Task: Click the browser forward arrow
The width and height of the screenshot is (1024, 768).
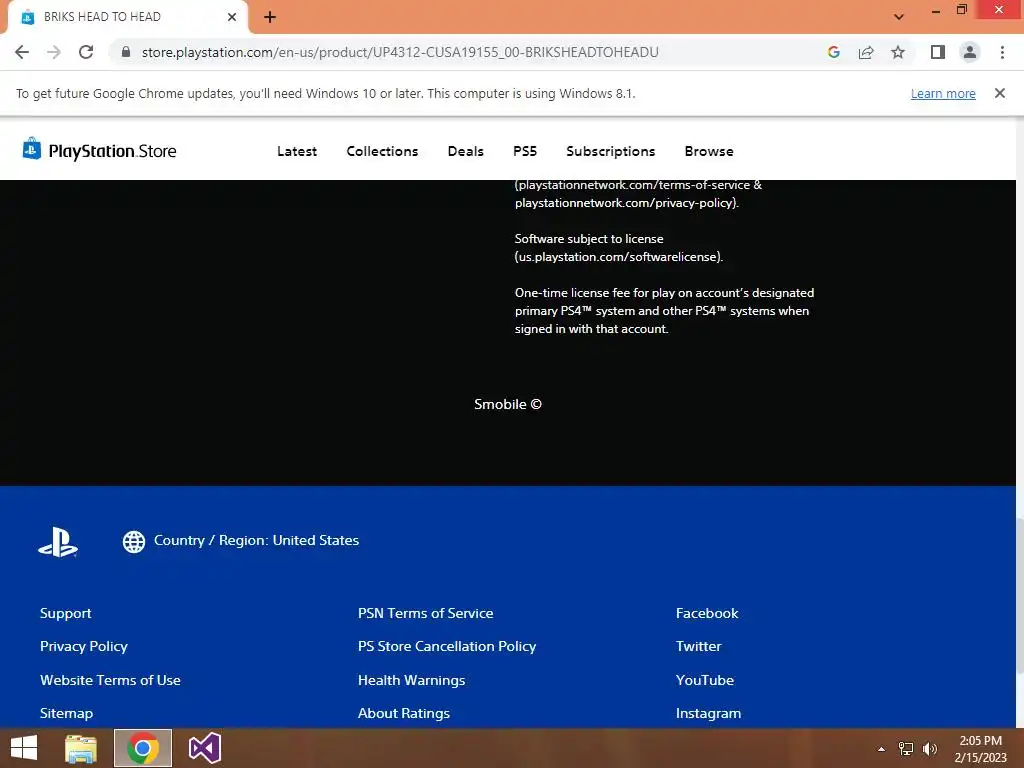Action: [x=54, y=52]
